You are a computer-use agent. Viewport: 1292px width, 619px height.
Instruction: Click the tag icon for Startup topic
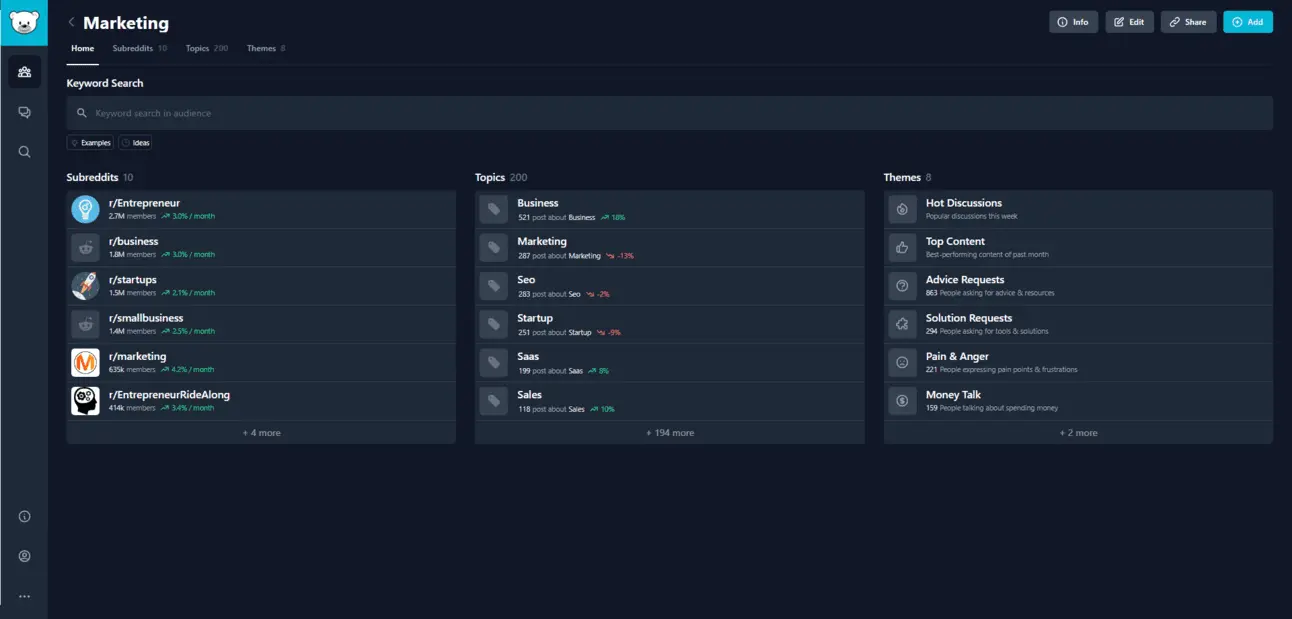493,324
